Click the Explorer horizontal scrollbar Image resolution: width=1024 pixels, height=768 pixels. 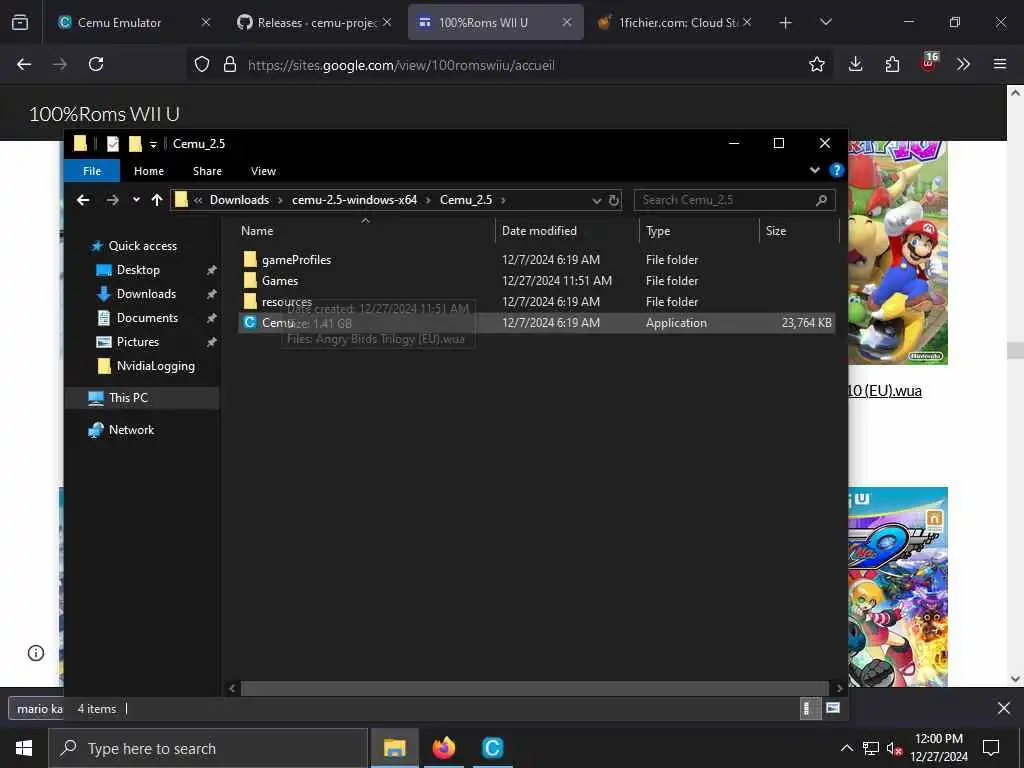pos(535,688)
